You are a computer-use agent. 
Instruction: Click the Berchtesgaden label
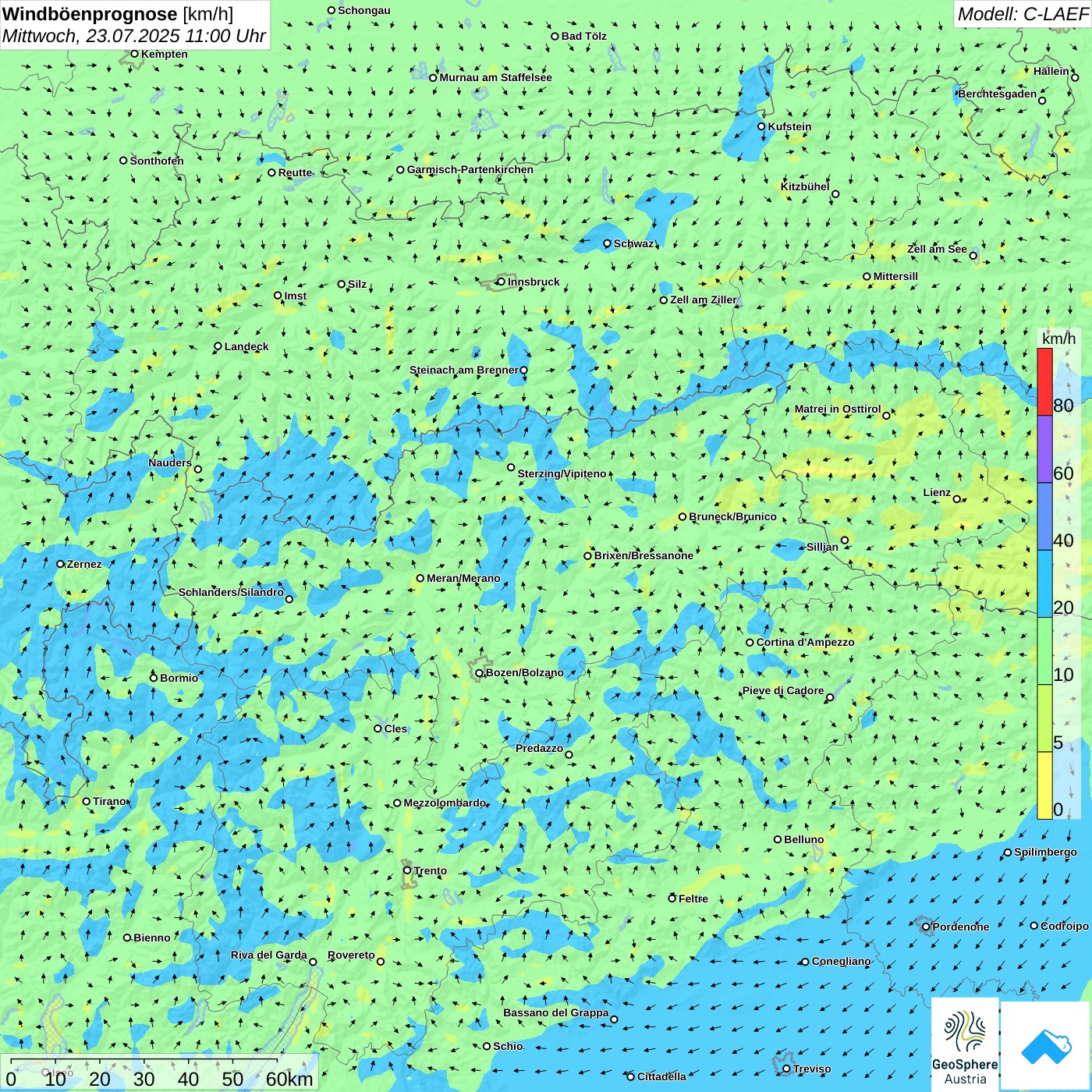[x=998, y=94]
